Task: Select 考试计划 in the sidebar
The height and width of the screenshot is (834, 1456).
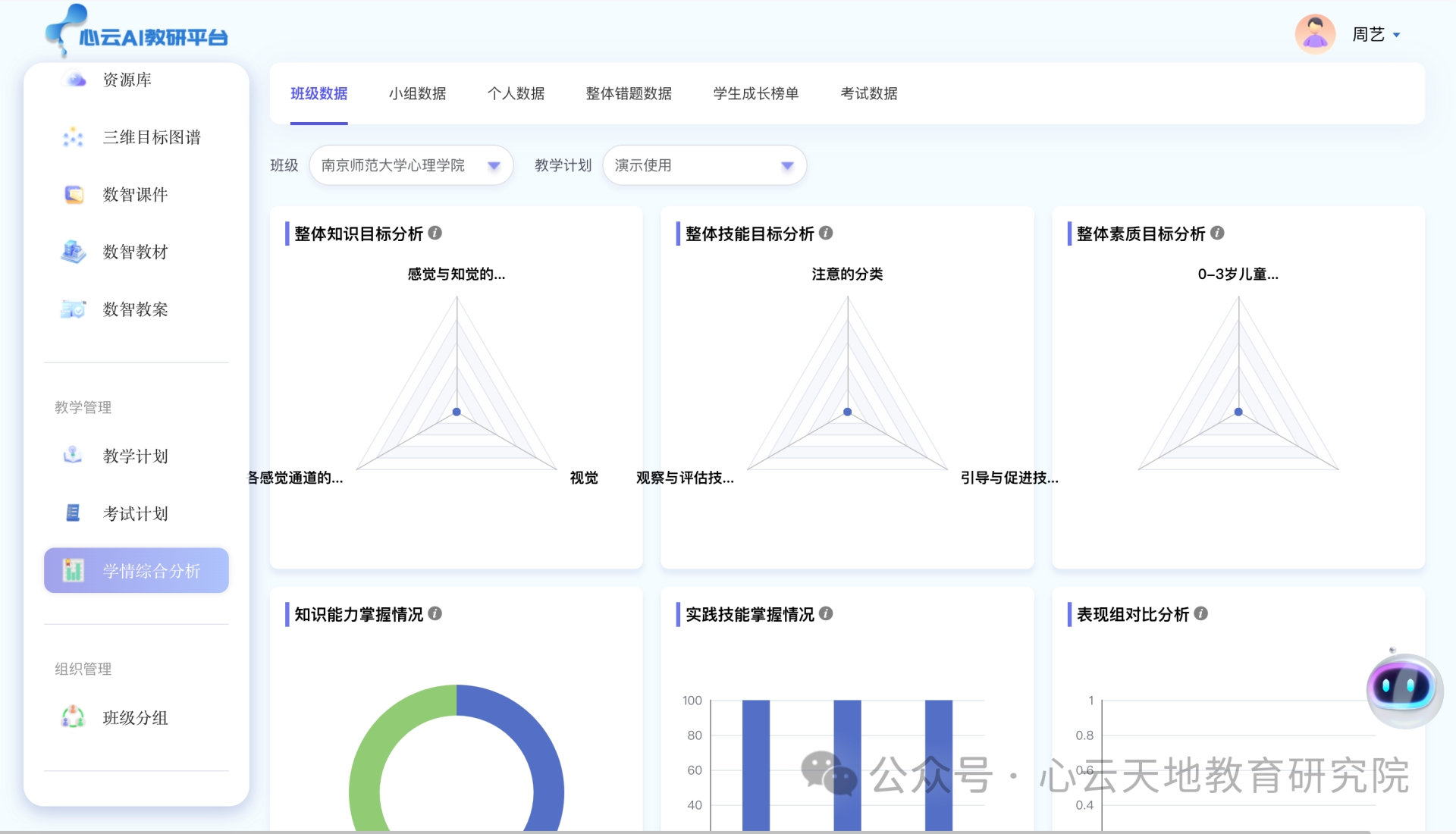Action: click(134, 513)
